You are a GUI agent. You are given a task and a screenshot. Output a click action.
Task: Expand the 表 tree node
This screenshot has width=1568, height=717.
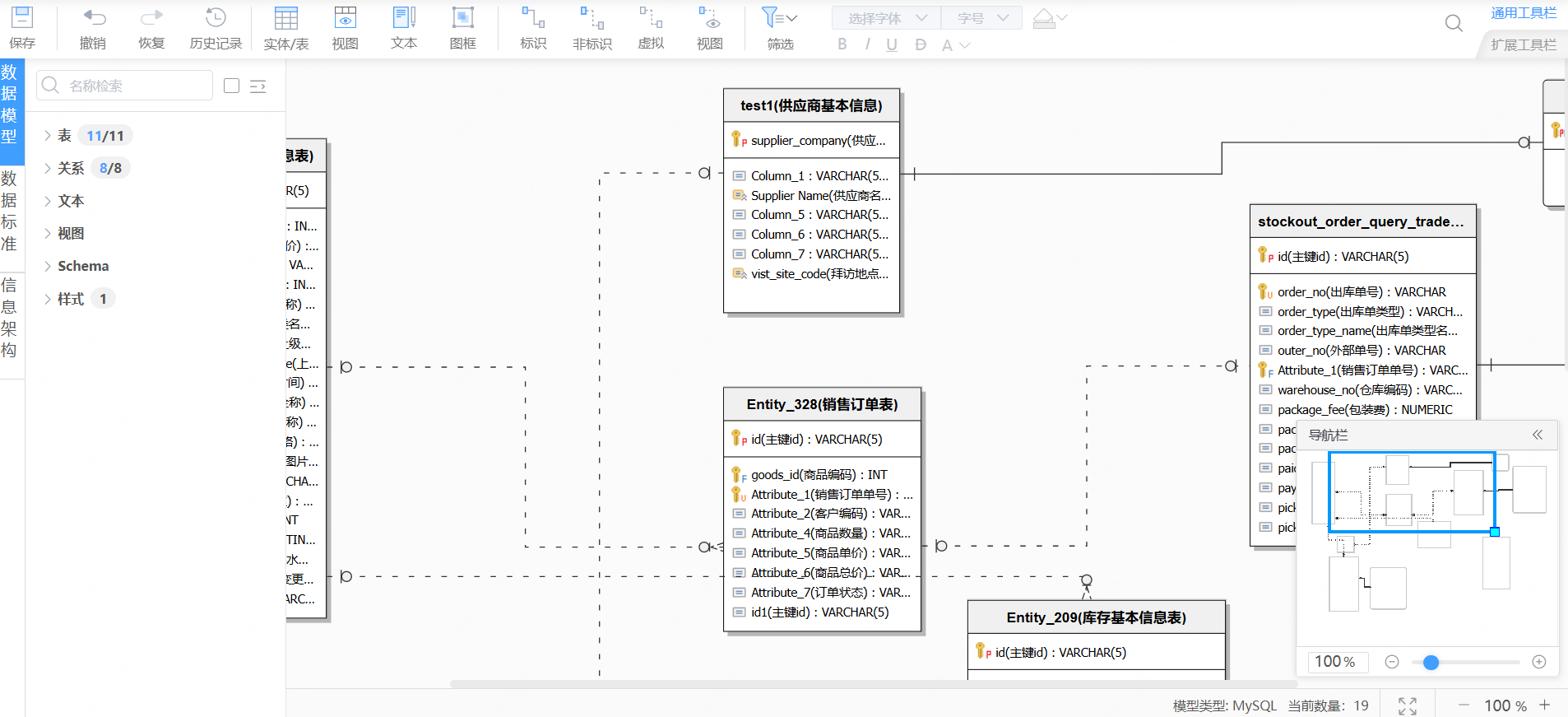(x=48, y=136)
